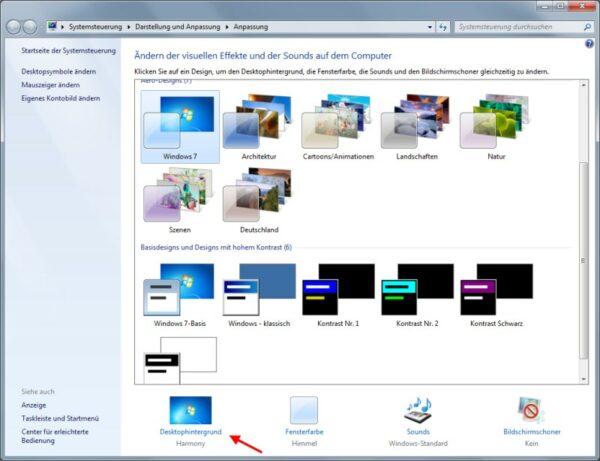Apply the Kontrast Nr. 2 theme
This screenshot has width=600, height=461.
click(x=417, y=295)
